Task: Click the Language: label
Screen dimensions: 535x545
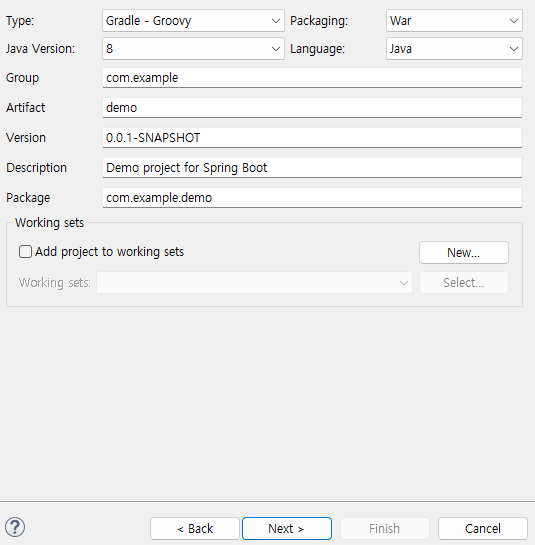Action: click(x=317, y=49)
